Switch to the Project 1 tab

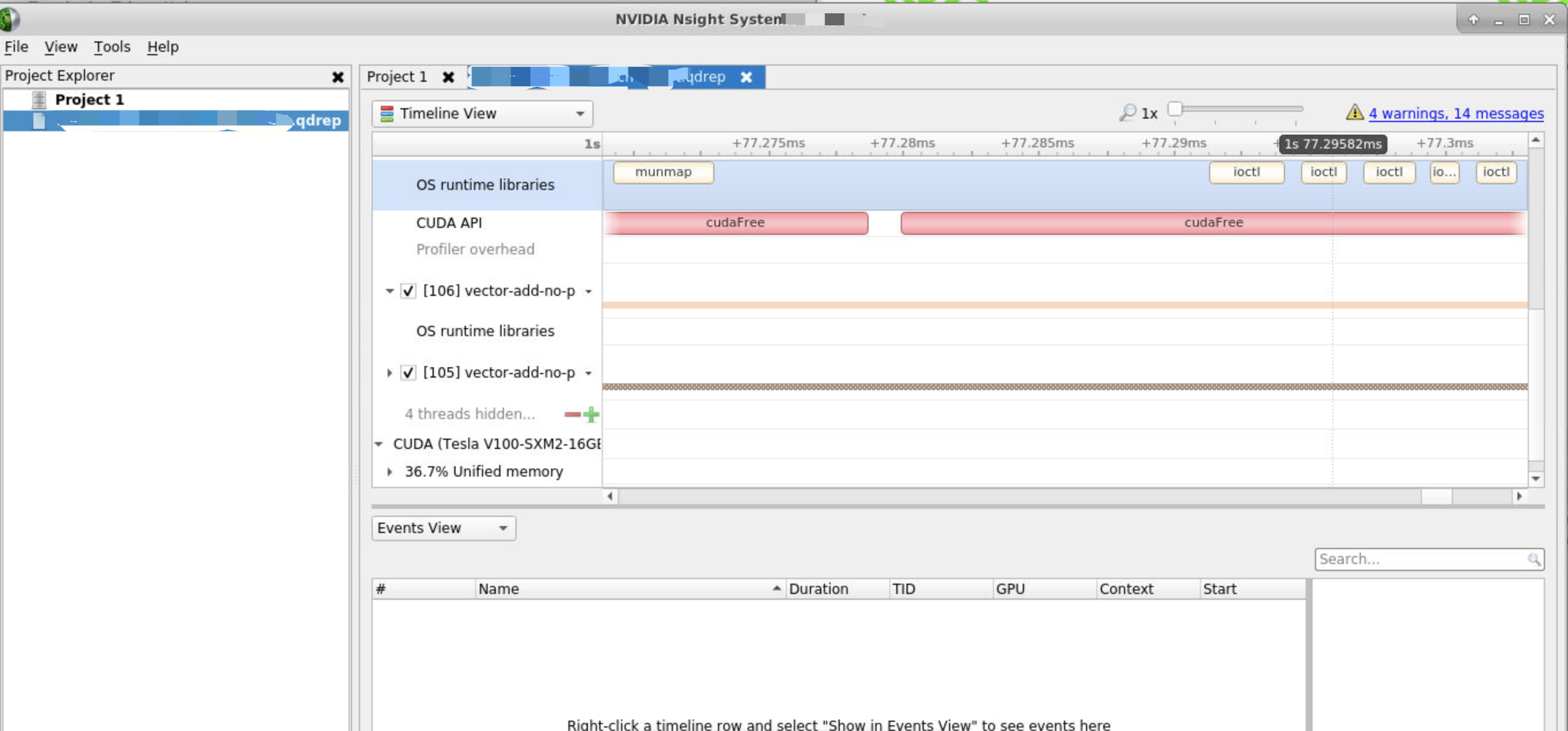(397, 77)
